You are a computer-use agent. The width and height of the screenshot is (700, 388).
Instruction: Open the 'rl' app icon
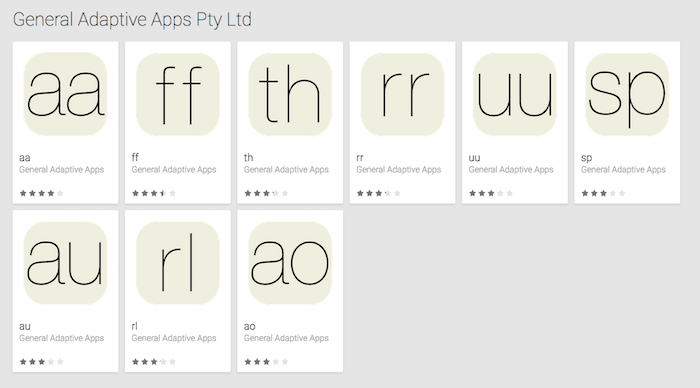[x=178, y=263]
